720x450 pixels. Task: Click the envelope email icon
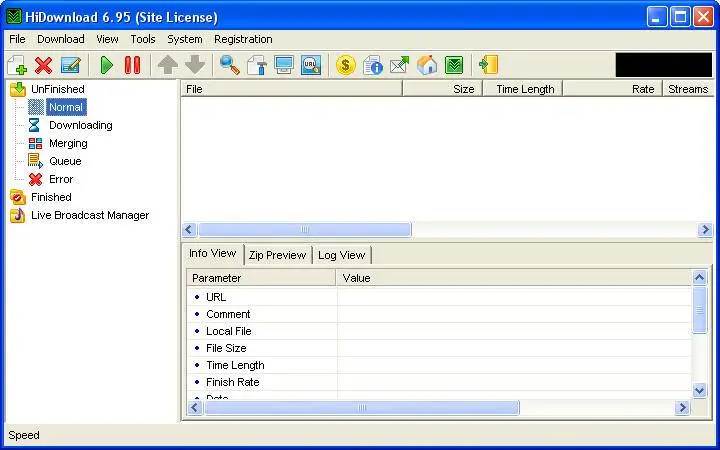coord(399,65)
